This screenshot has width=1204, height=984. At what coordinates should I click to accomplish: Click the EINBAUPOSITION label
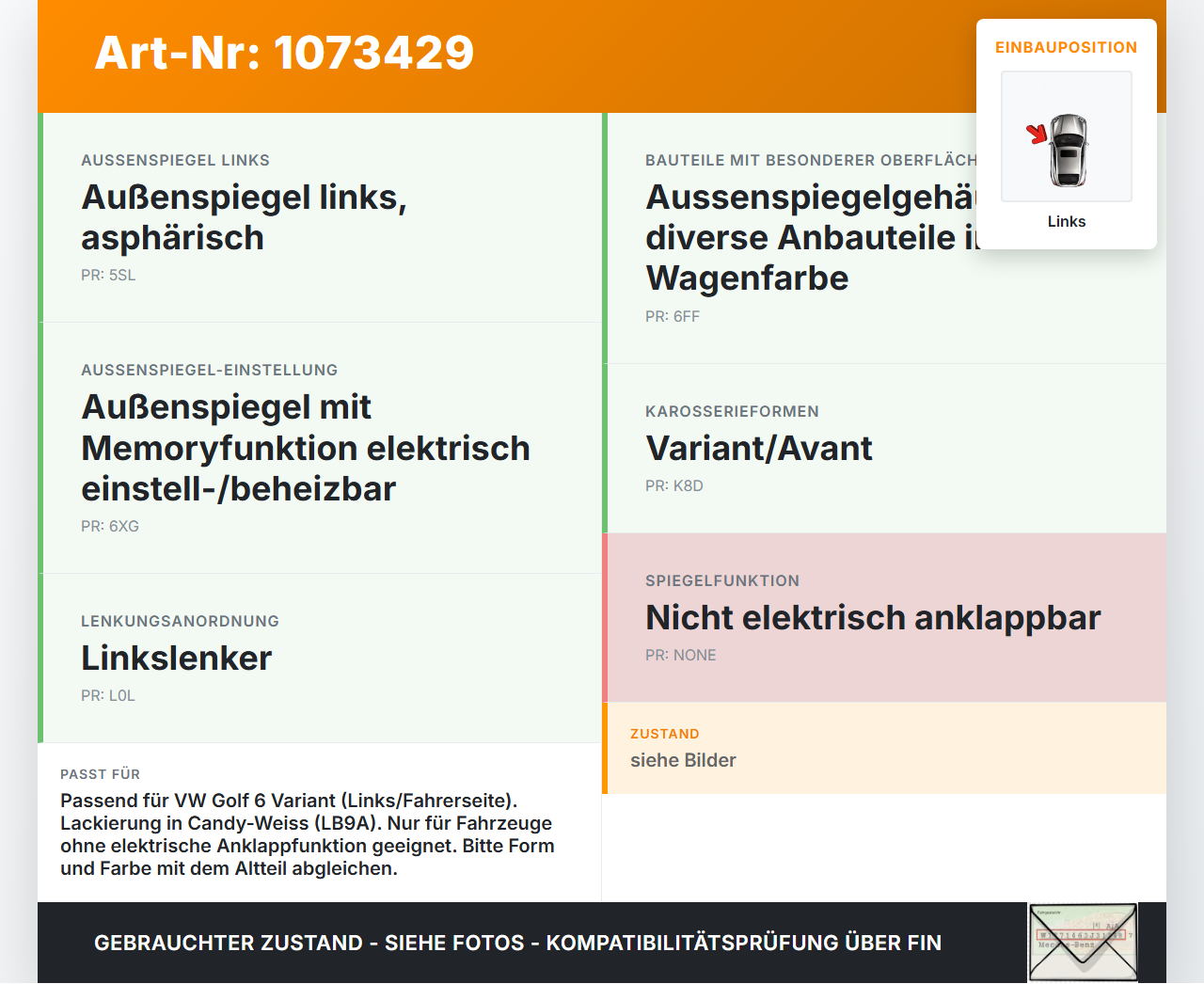tap(1066, 47)
